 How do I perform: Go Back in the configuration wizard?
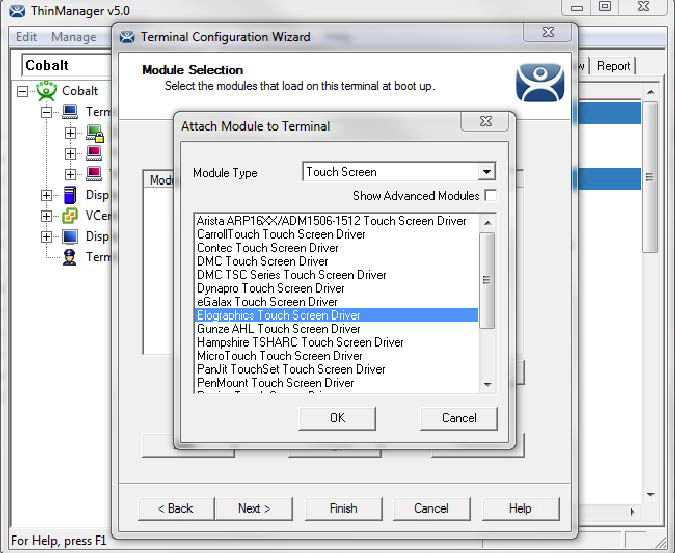point(176,509)
